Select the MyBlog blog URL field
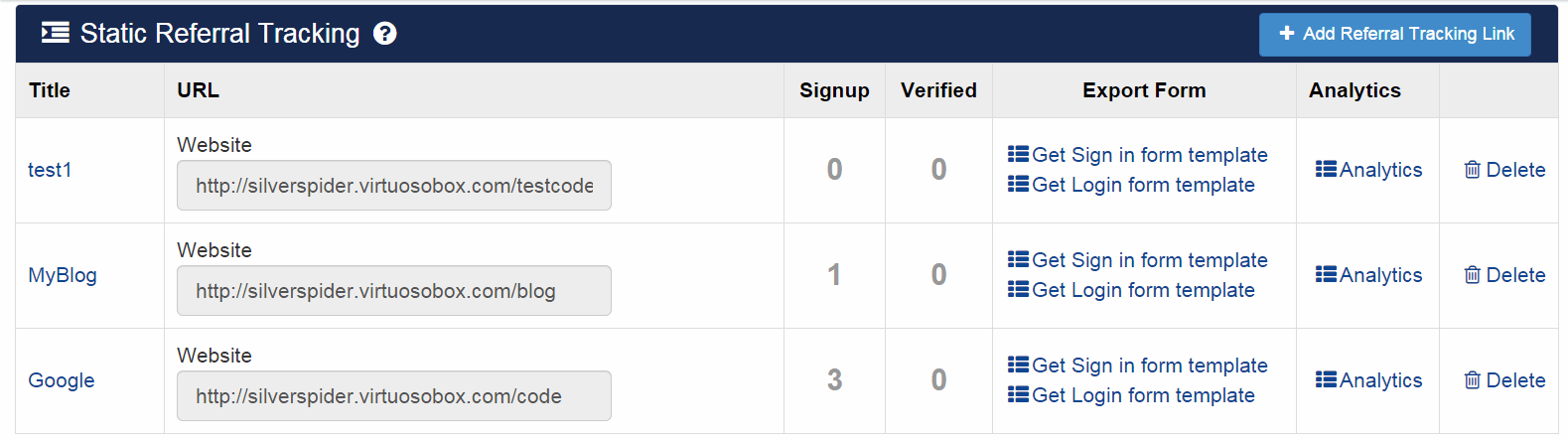Screen dimensions: 1568x440 394,291
